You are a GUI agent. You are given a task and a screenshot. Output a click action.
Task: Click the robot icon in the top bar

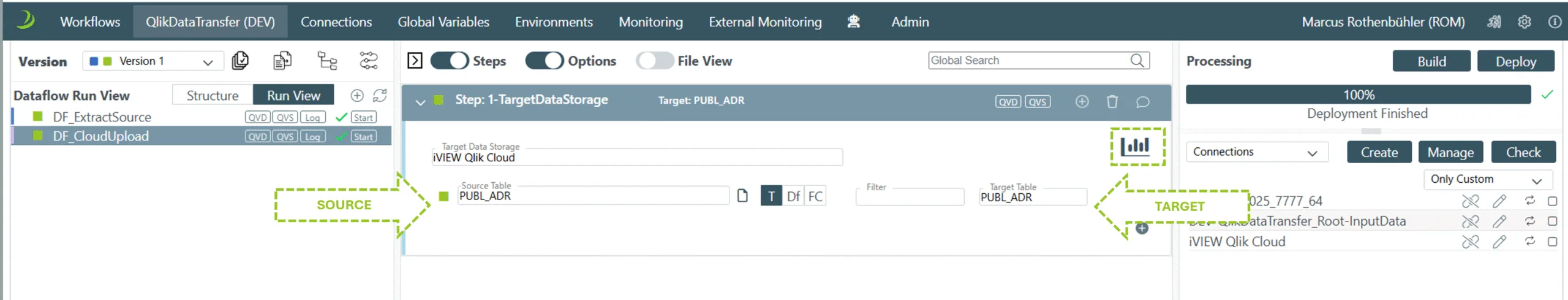[853, 21]
